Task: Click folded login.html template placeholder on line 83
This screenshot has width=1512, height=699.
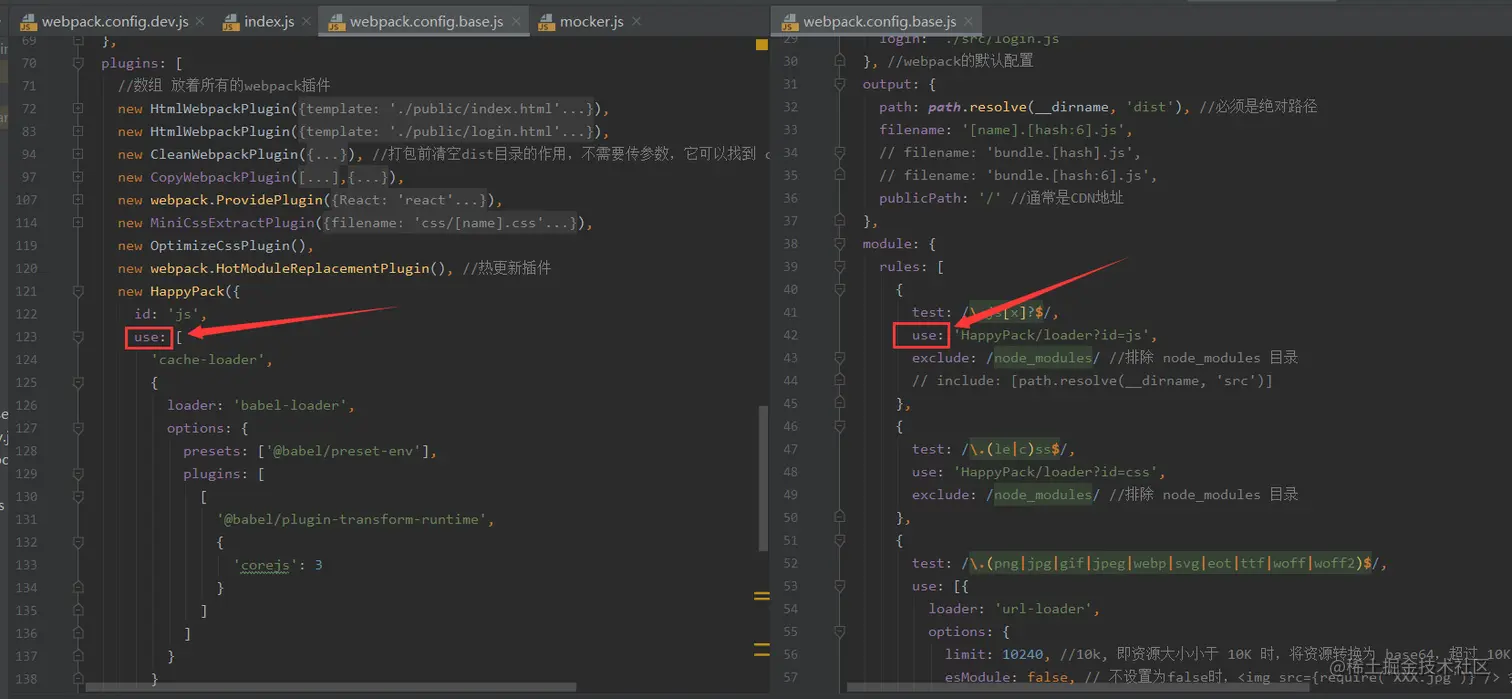Action: tap(446, 131)
